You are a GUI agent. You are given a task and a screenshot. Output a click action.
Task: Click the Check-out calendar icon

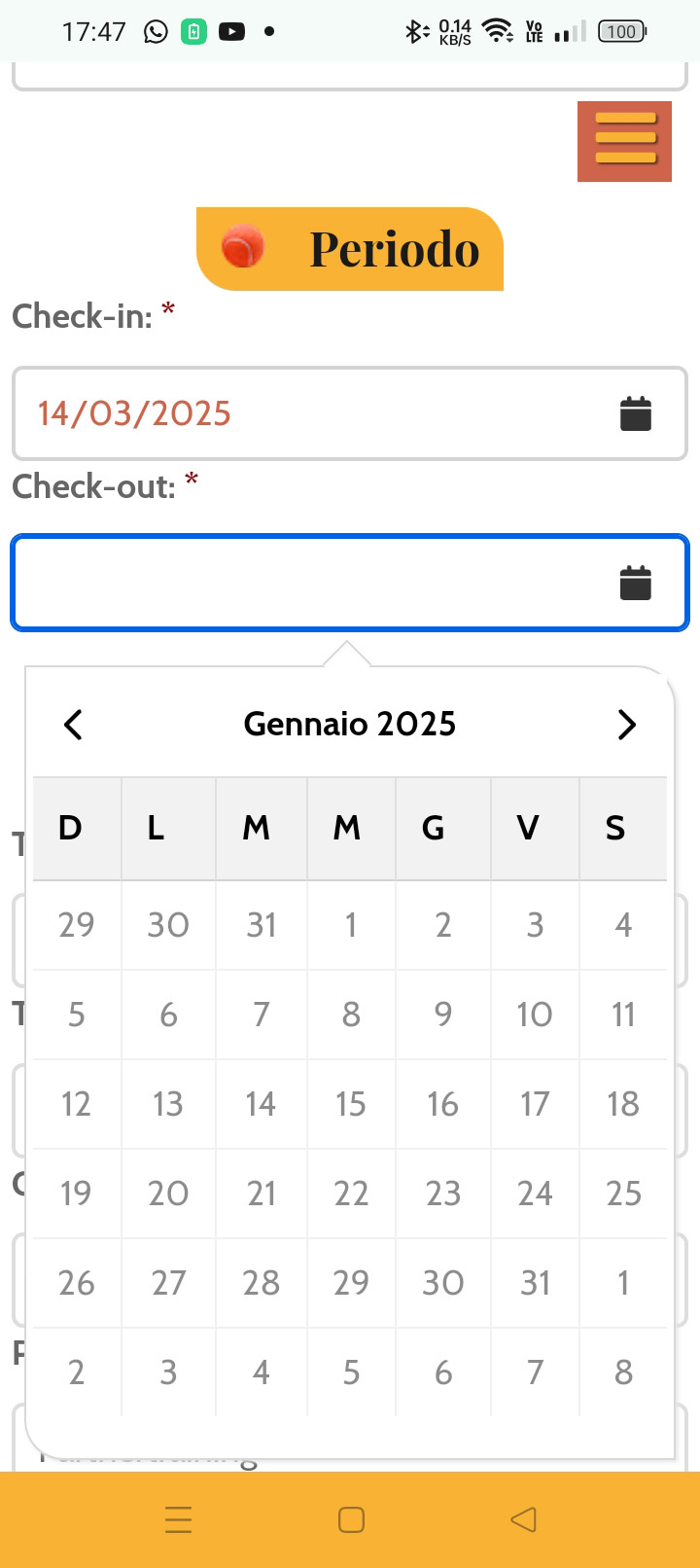(635, 583)
